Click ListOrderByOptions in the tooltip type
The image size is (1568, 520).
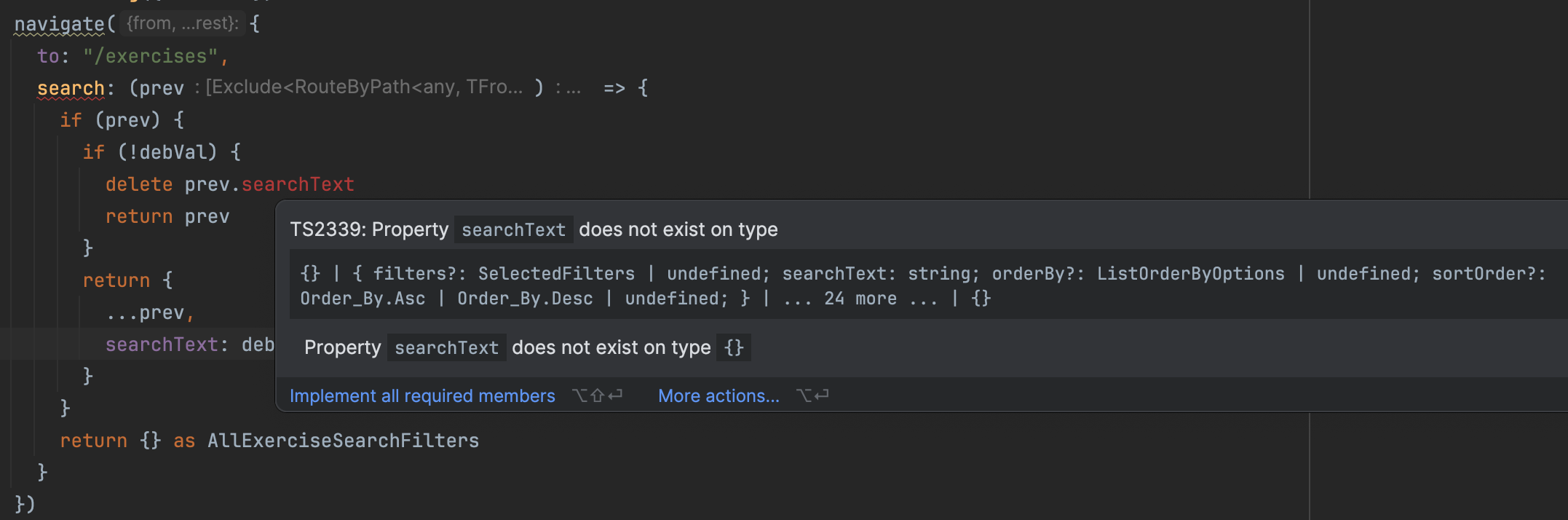coord(1190,274)
